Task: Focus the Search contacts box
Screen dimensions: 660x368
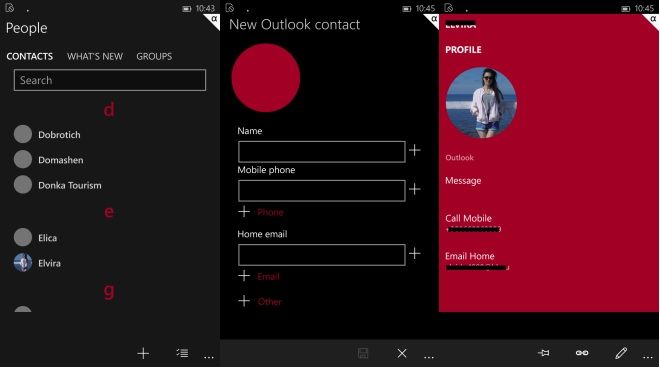Action: pos(110,80)
